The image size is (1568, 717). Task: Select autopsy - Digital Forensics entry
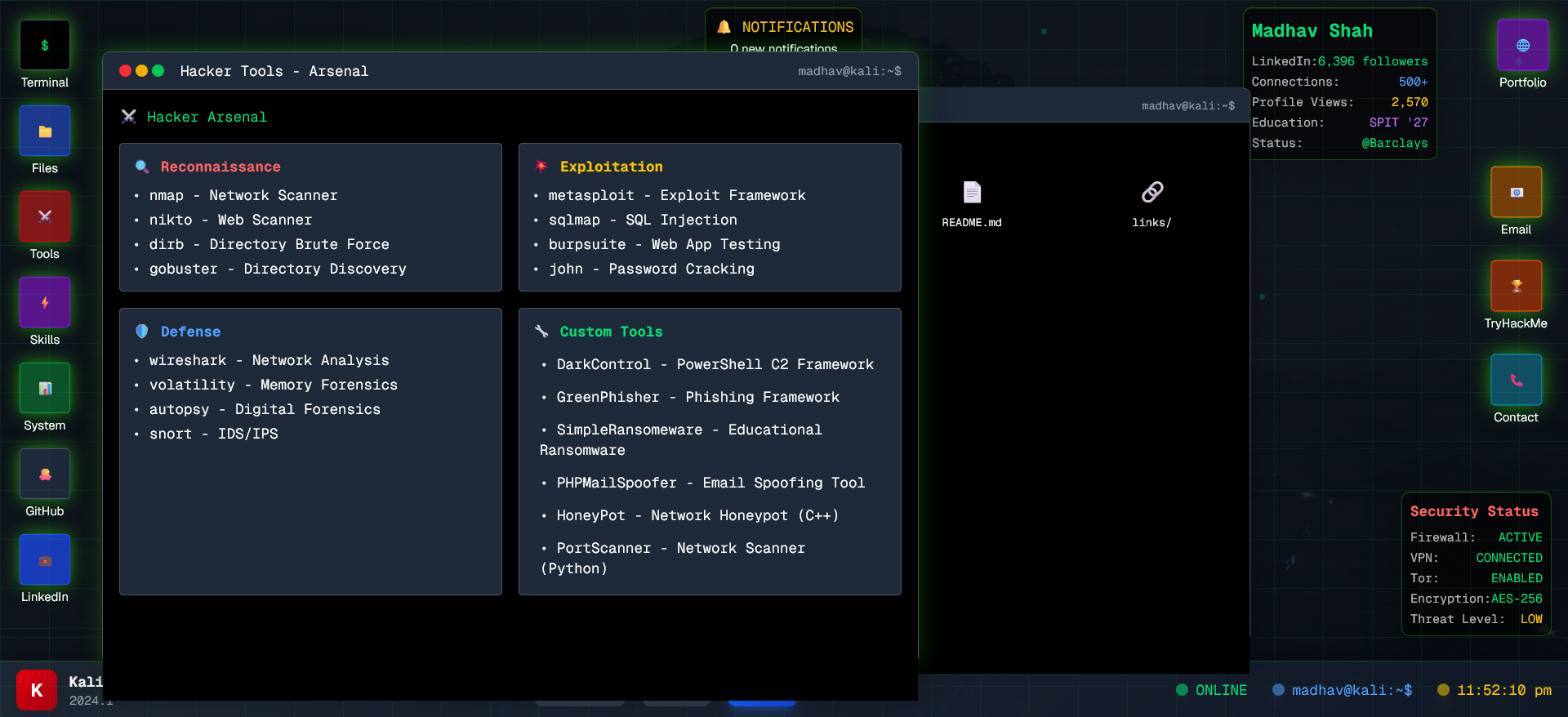[265, 409]
